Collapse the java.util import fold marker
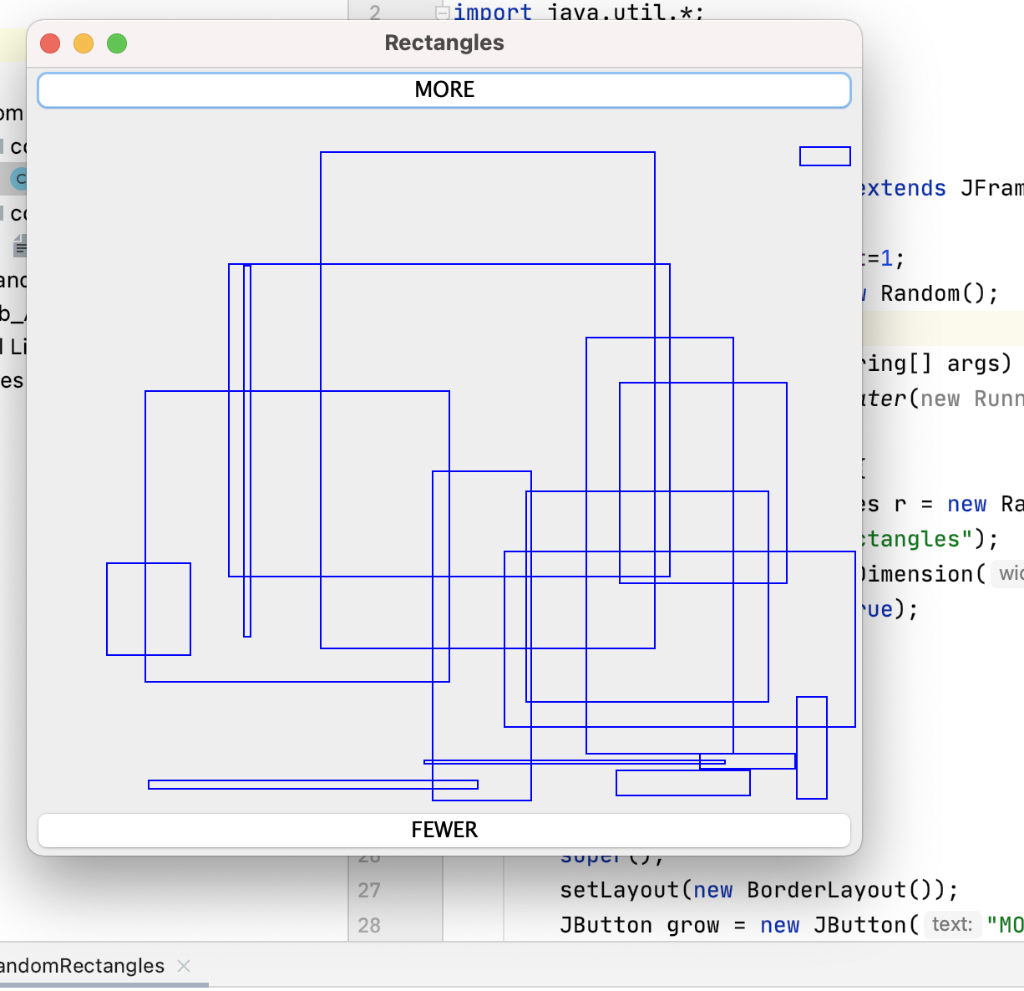Image resolution: width=1024 pixels, height=991 pixels. pyautogui.click(x=443, y=13)
